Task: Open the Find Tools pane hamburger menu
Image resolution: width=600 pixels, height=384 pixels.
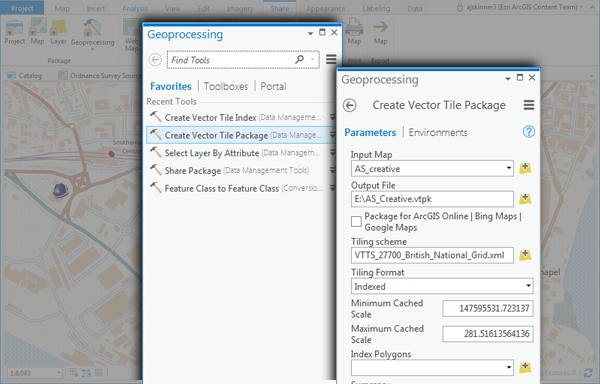Action: click(x=331, y=59)
